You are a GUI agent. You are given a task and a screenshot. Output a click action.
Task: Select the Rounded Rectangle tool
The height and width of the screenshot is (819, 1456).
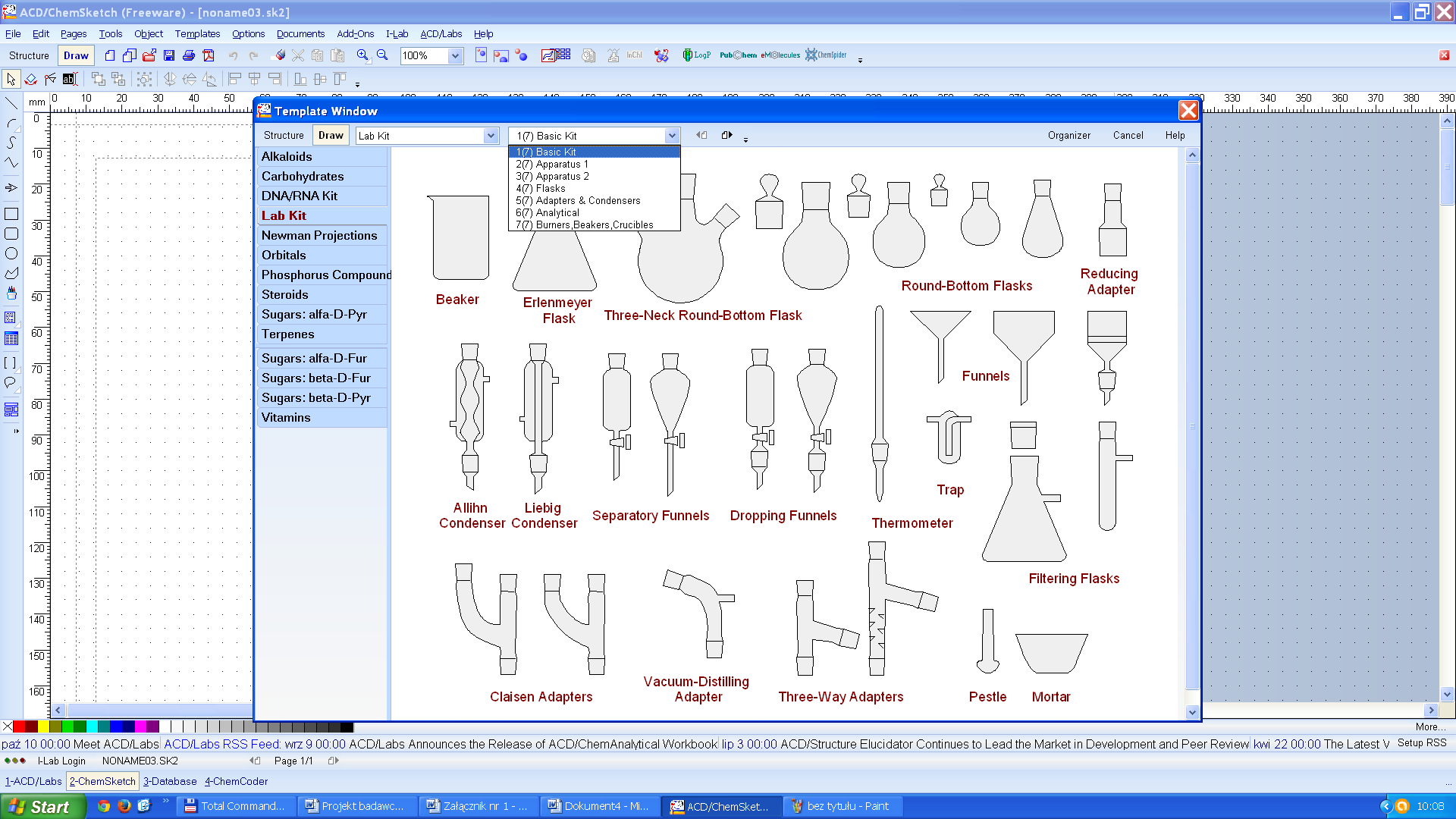pos(11,234)
